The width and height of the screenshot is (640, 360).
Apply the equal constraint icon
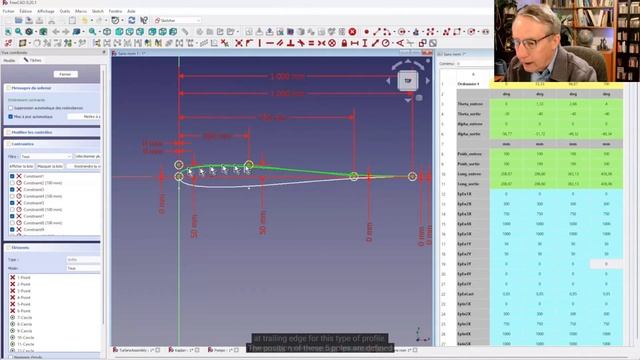[311, 43]
